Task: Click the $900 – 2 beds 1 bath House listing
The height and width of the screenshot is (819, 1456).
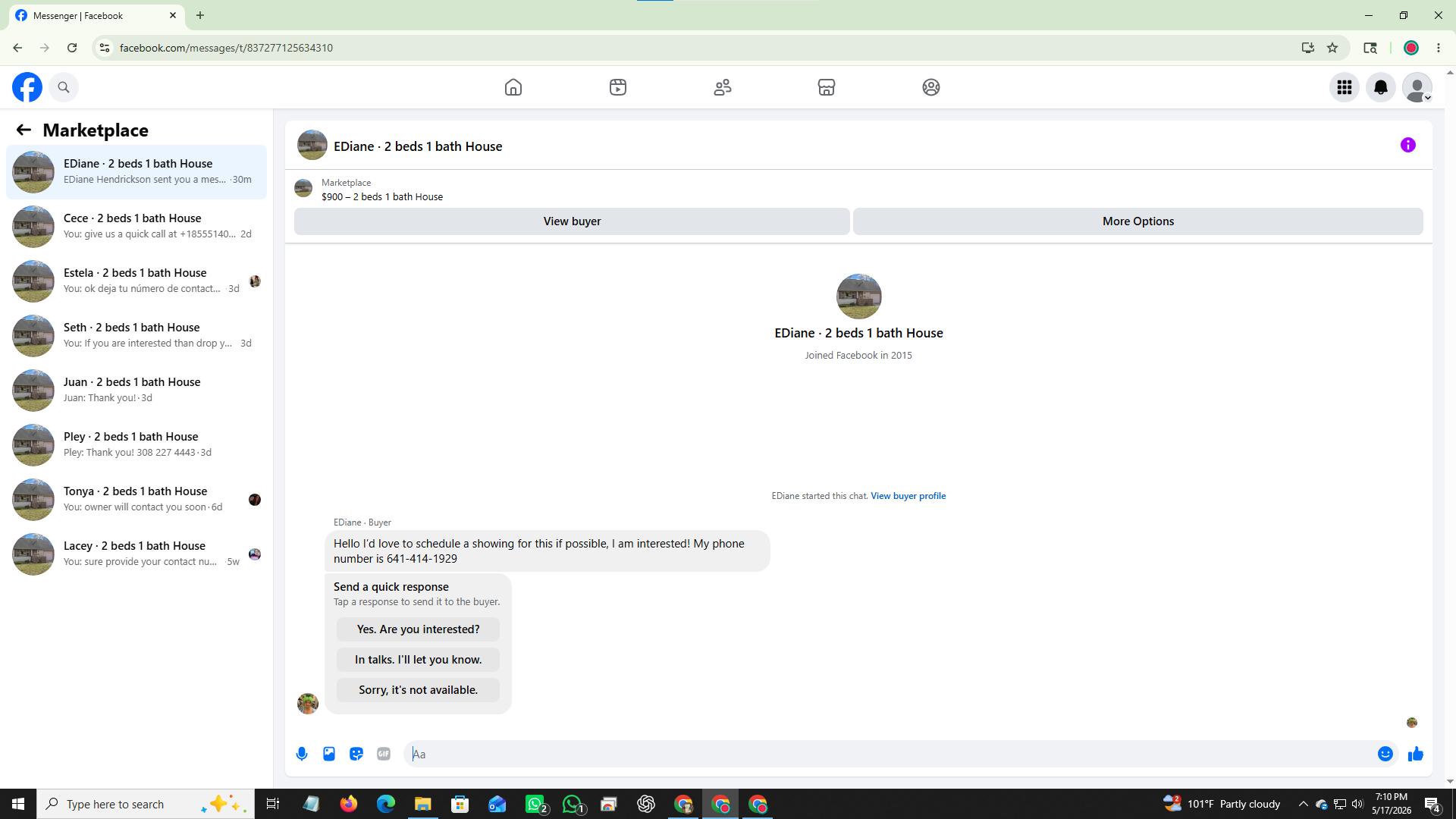Action: point(382,196)
